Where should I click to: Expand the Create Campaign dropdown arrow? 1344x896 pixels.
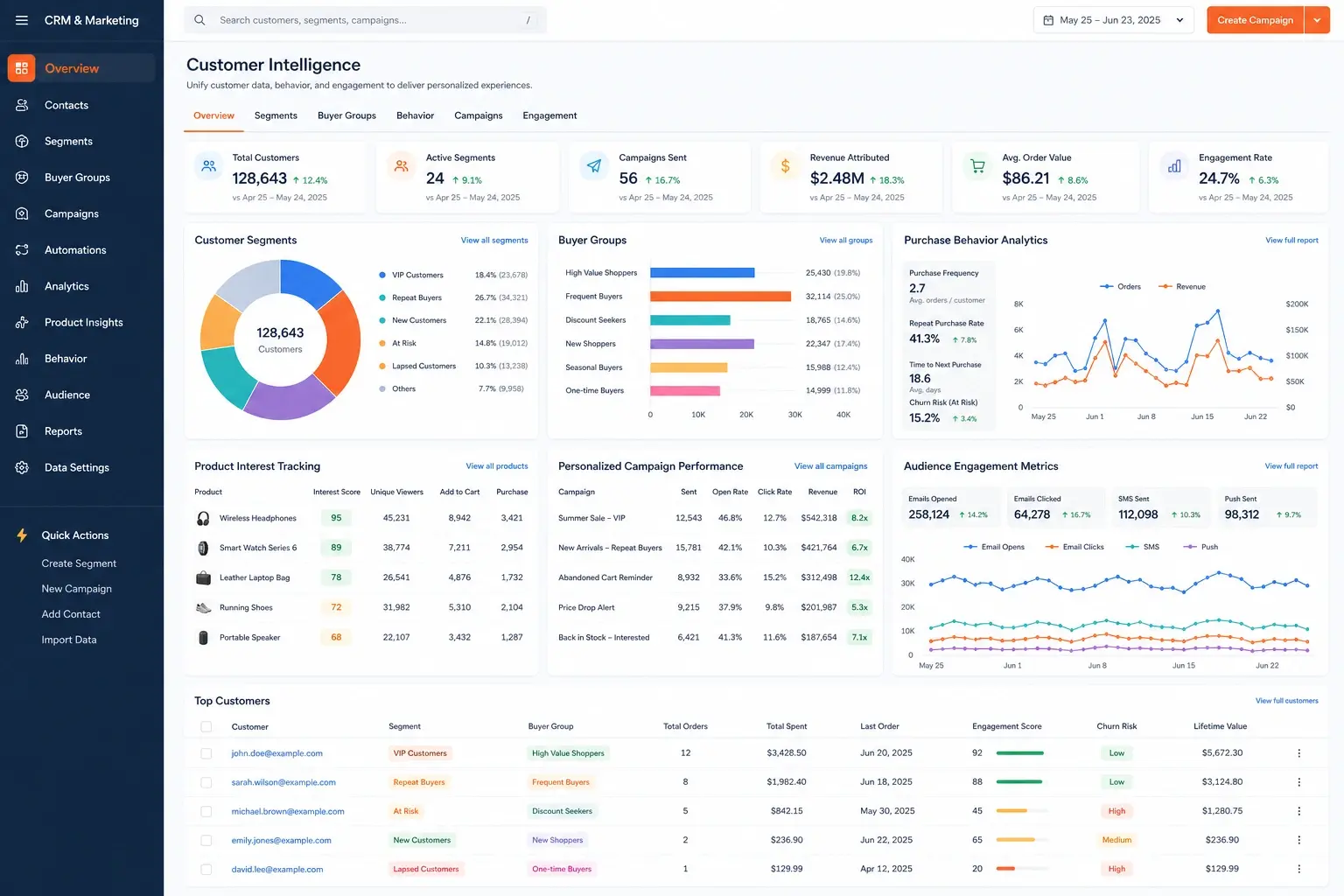[x=1317, y=20]
